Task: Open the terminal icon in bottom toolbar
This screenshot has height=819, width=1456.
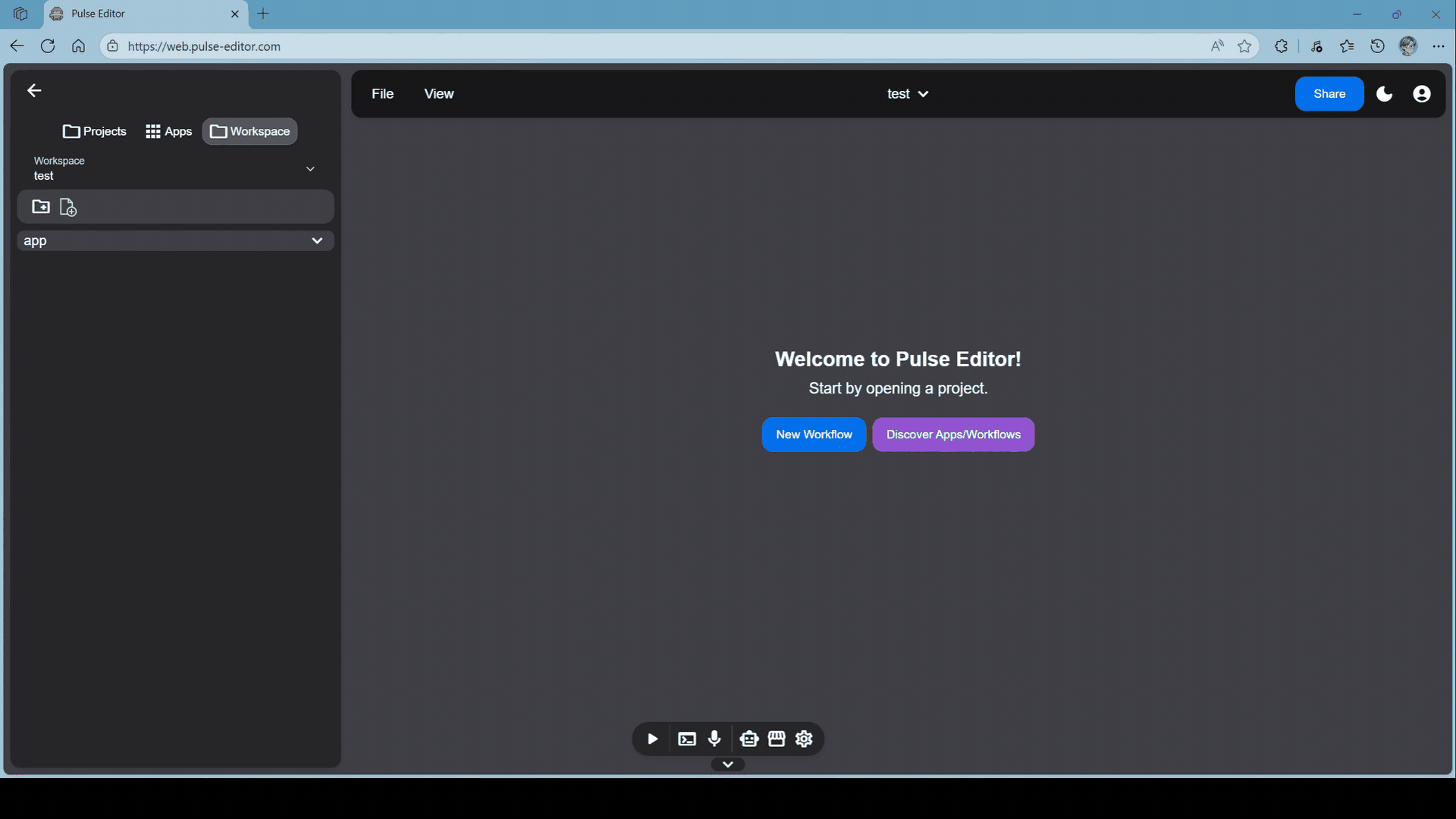Action: click(686, 739)
